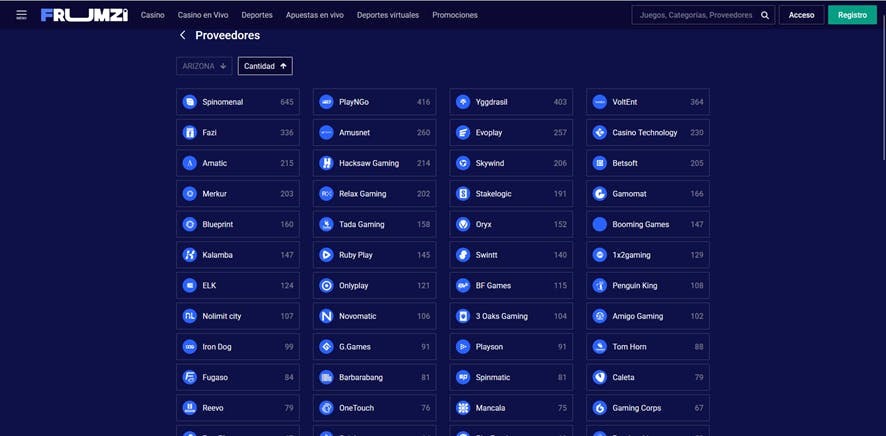Open G.Games provider card

point(375,346)
